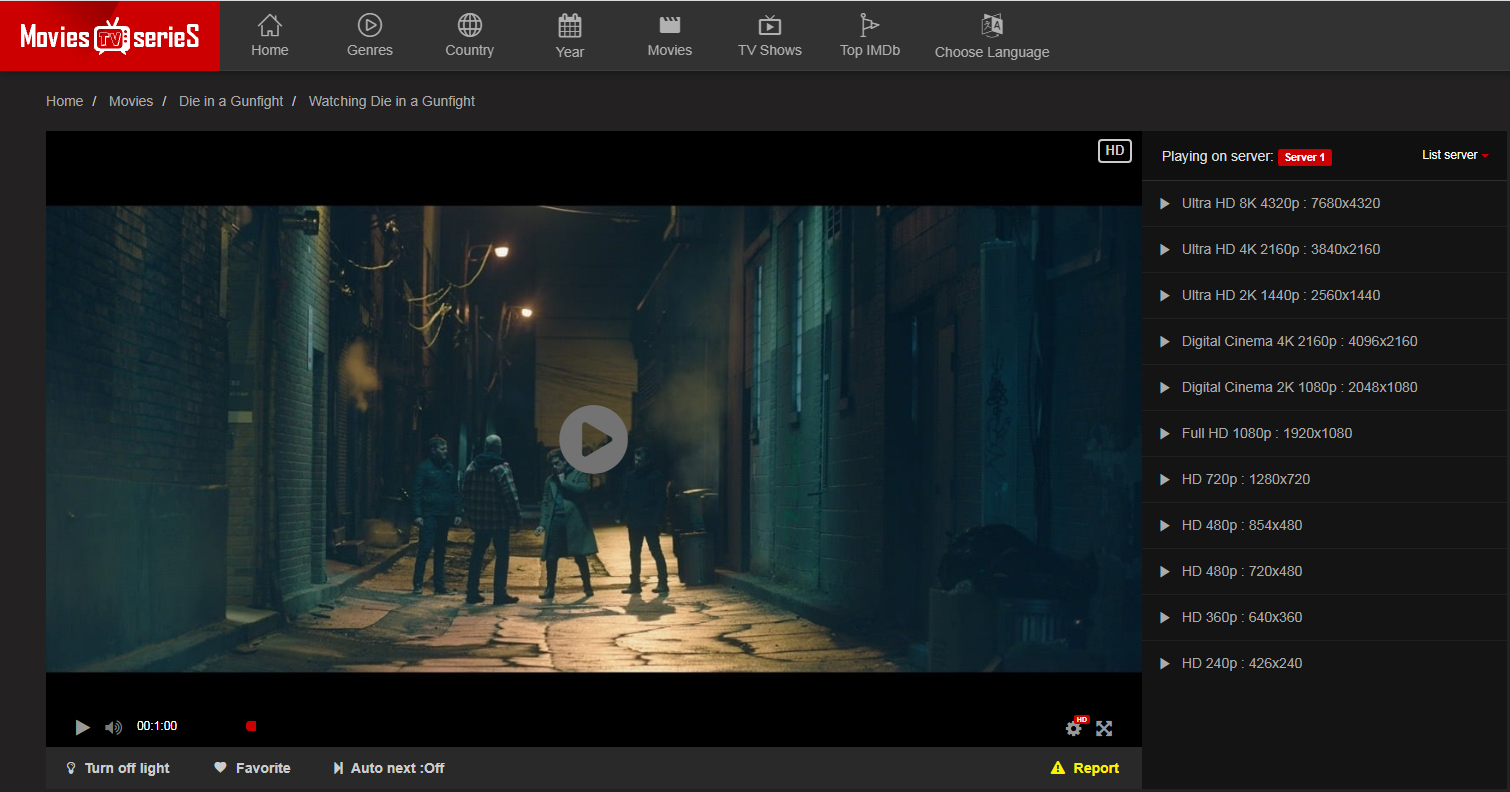Toggle Turn off light
The image size is (1510, 792).
118,768
